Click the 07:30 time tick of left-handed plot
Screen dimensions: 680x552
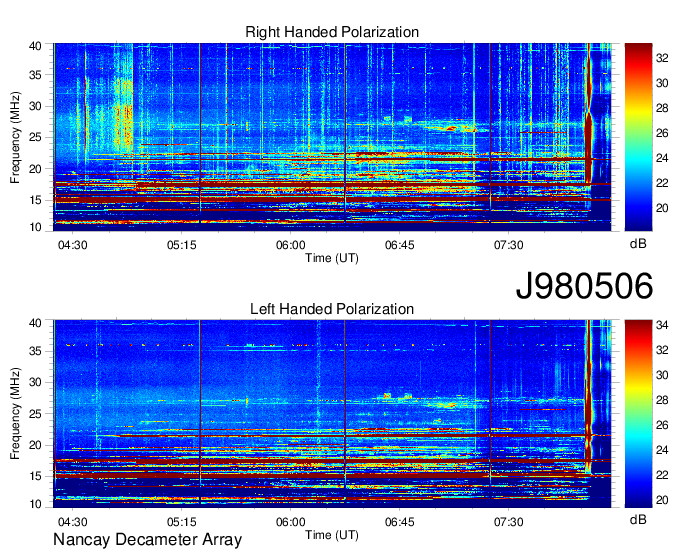pos(508,522)
